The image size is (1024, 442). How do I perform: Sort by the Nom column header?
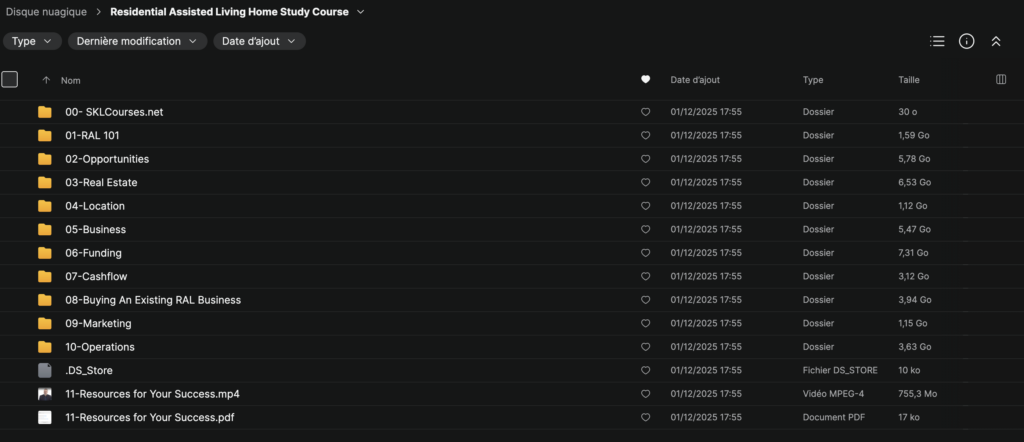(70, 80)
